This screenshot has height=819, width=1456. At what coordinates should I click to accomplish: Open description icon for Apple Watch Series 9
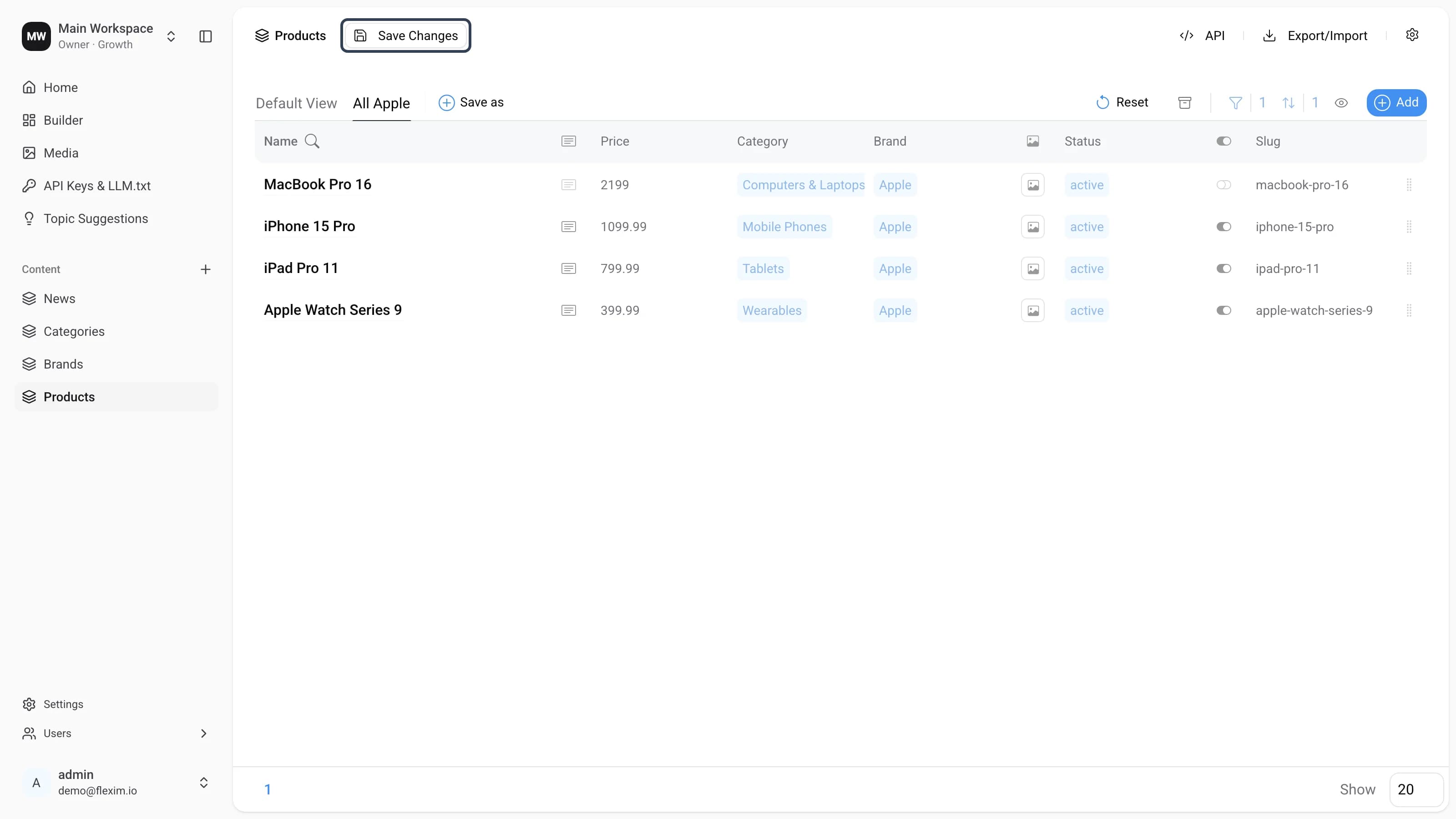tap(569, 310)
